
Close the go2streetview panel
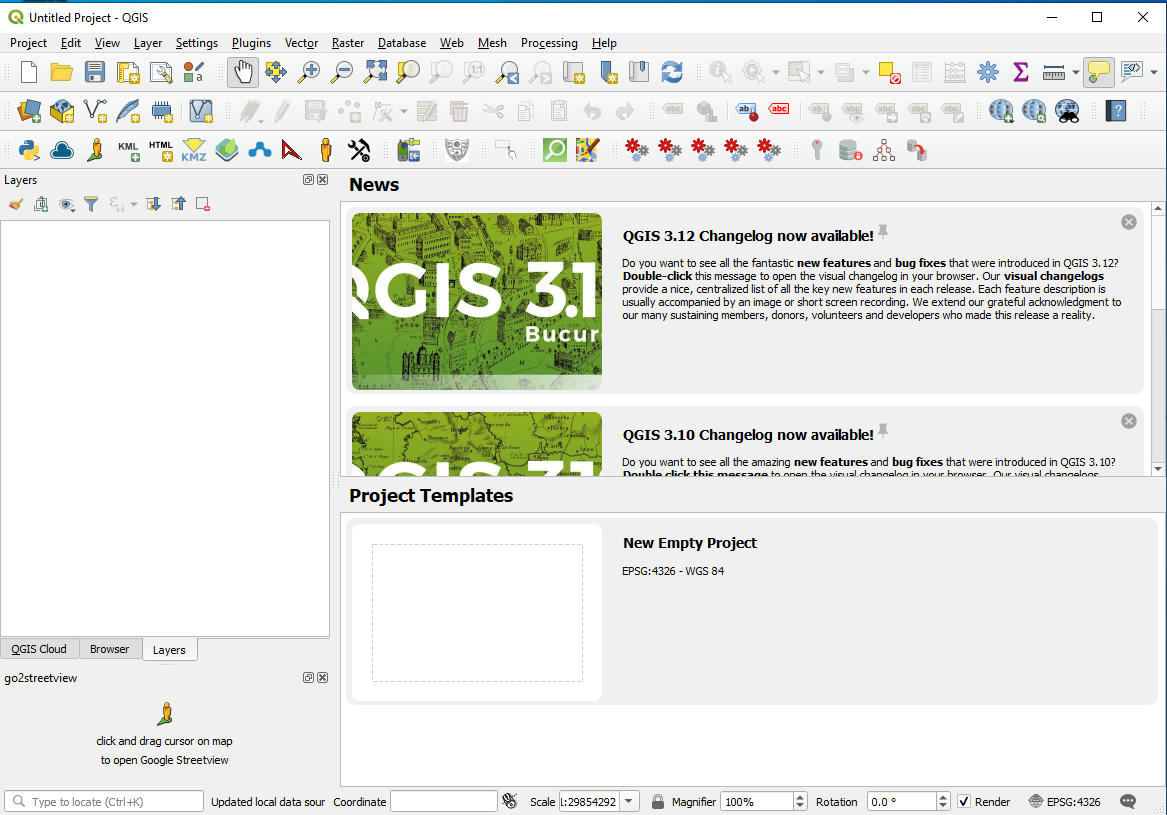(x=322, y=677)
